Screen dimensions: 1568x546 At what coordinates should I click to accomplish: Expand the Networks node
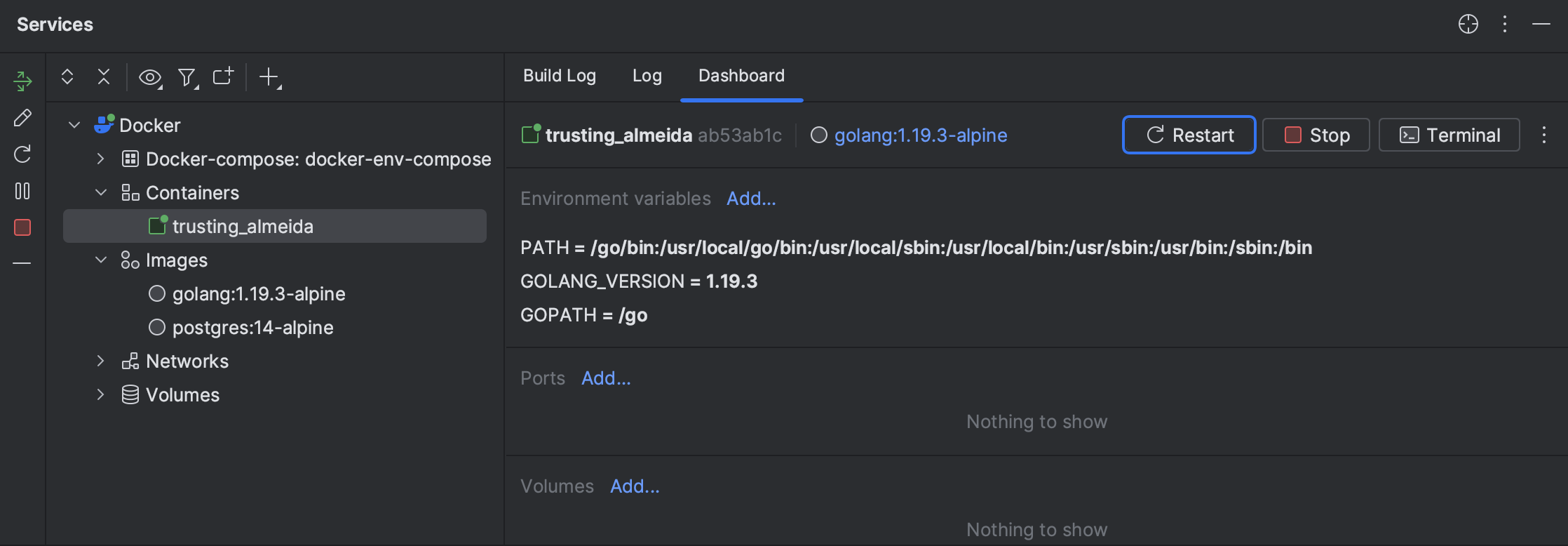tap(100, 361)
